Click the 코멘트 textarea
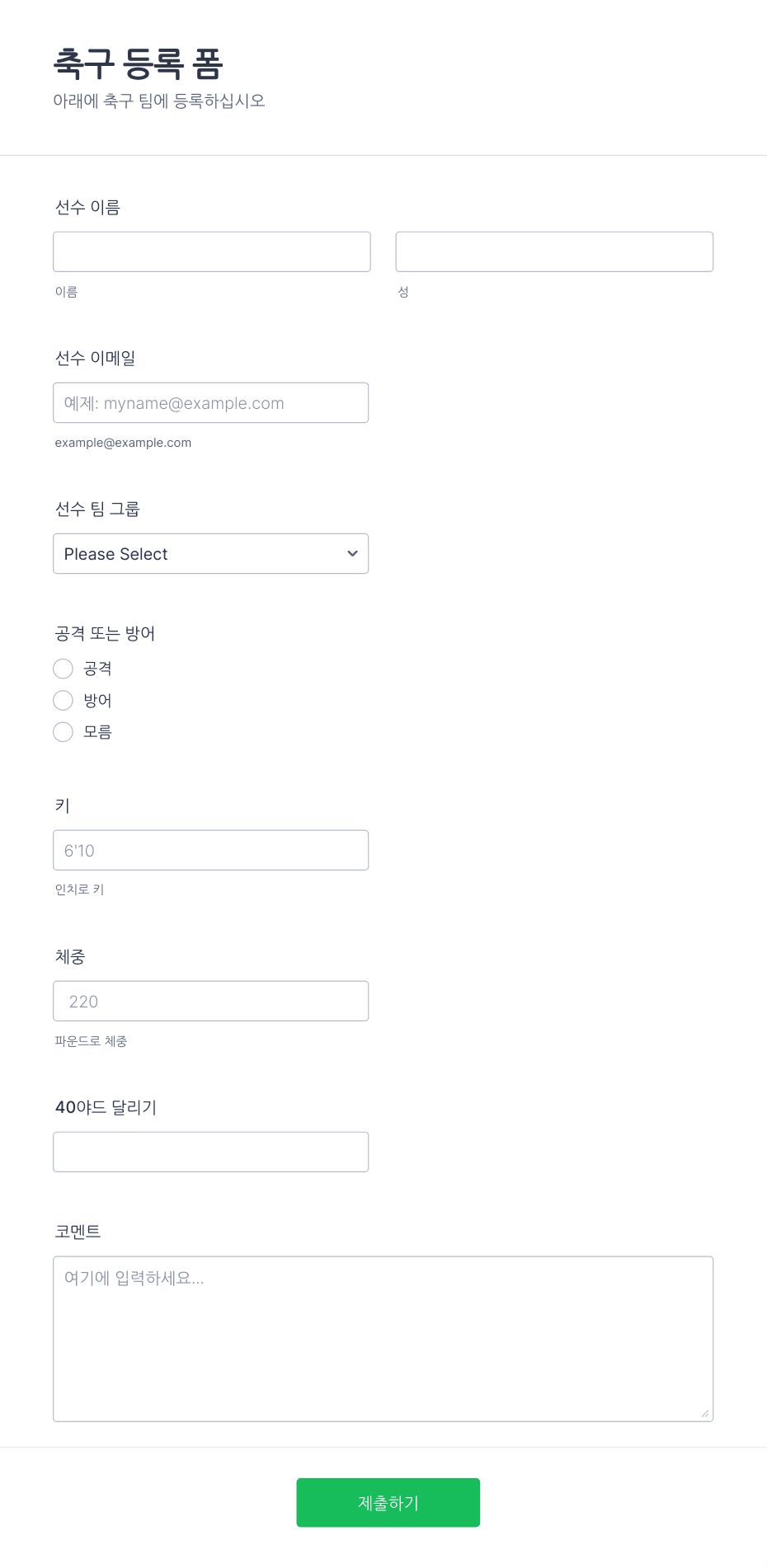Image resolution: width=767 pixels, height=1568 pixels. [383, 1339]
